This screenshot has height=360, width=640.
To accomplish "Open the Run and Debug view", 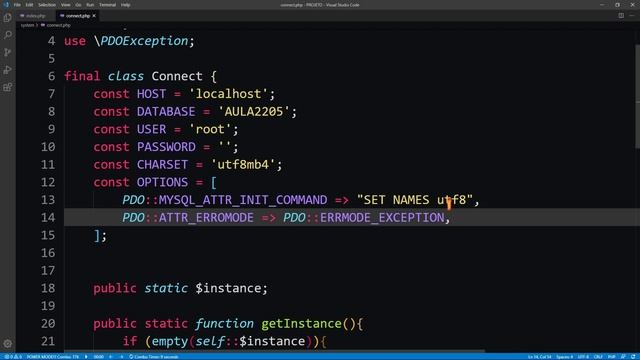I will pos(7,70).
